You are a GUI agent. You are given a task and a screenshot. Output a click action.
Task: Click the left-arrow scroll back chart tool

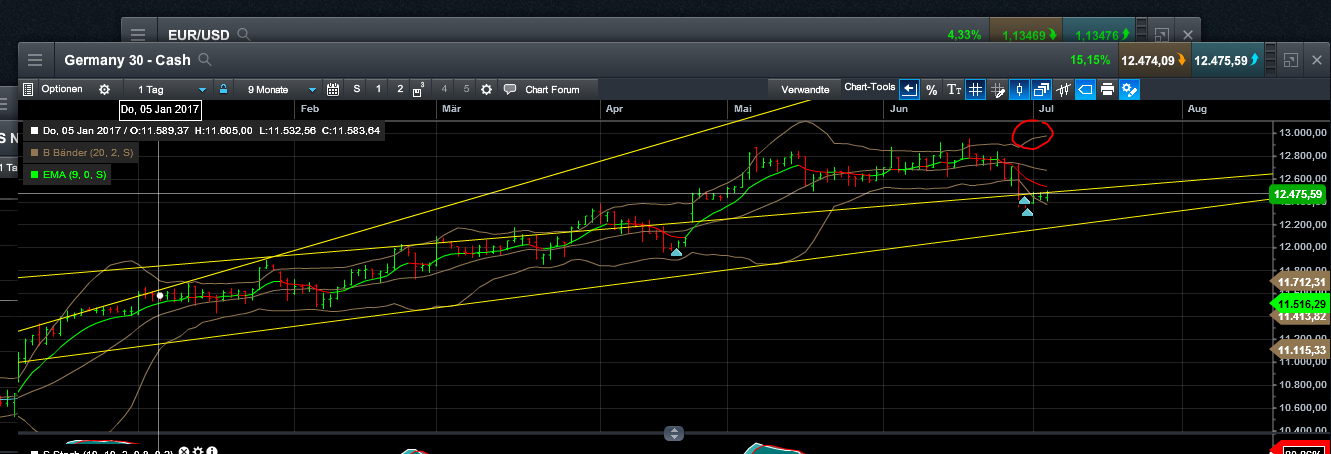pos(909,89)
